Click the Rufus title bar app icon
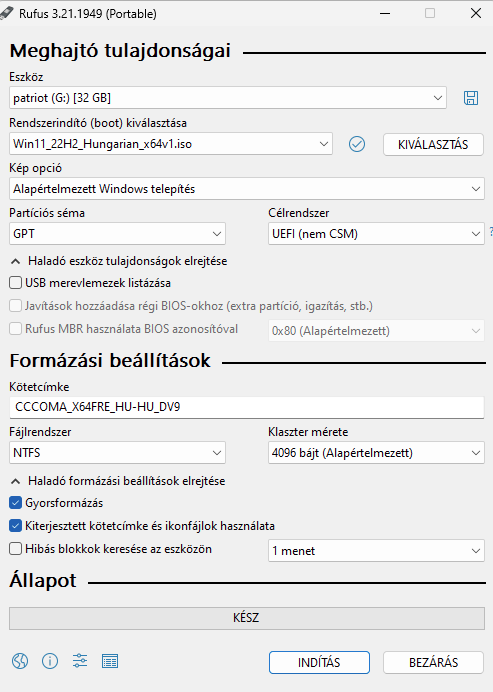493x692 pixels. (7, 13)
